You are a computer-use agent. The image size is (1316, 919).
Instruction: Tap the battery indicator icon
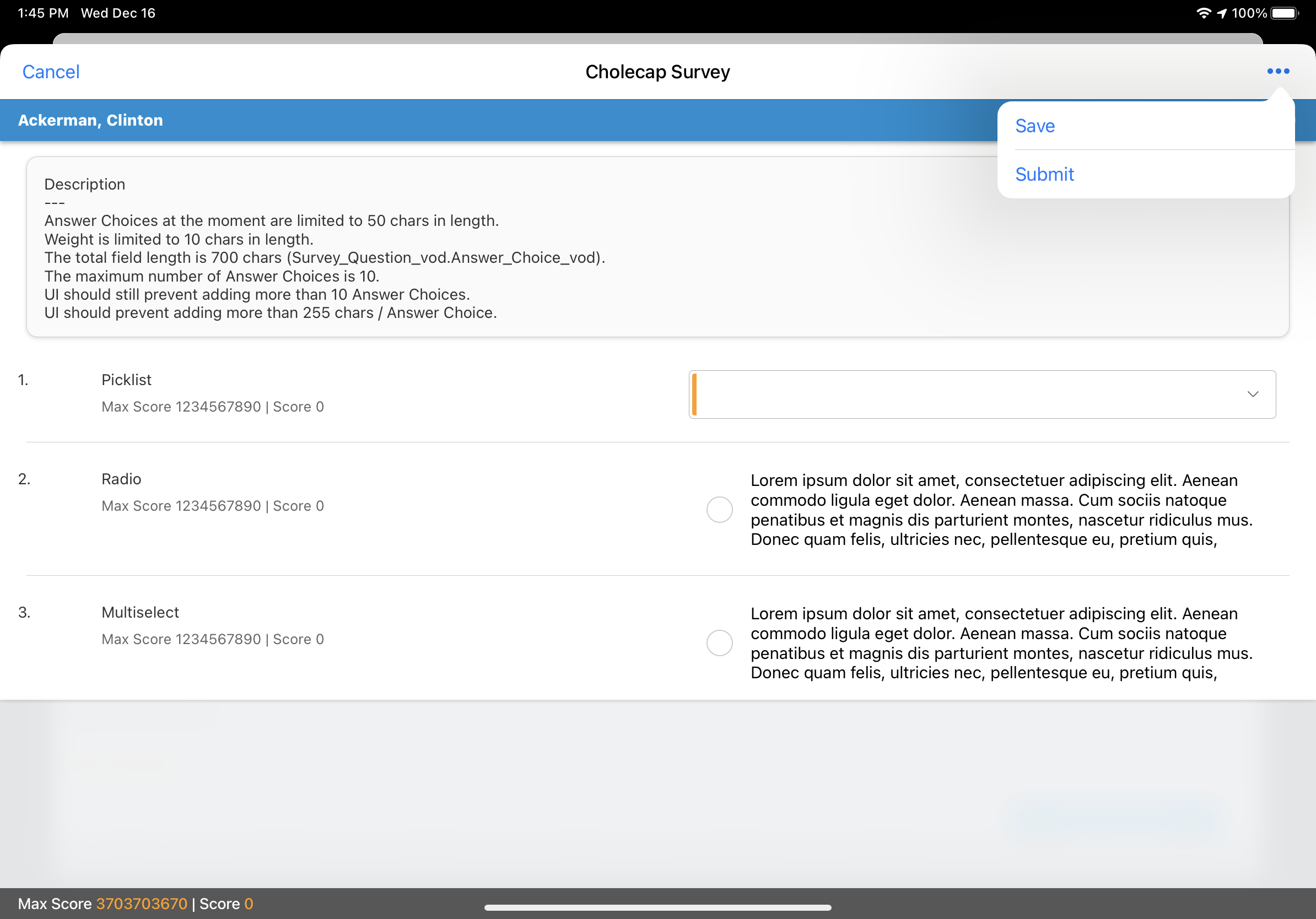(x=1284, y=13)
